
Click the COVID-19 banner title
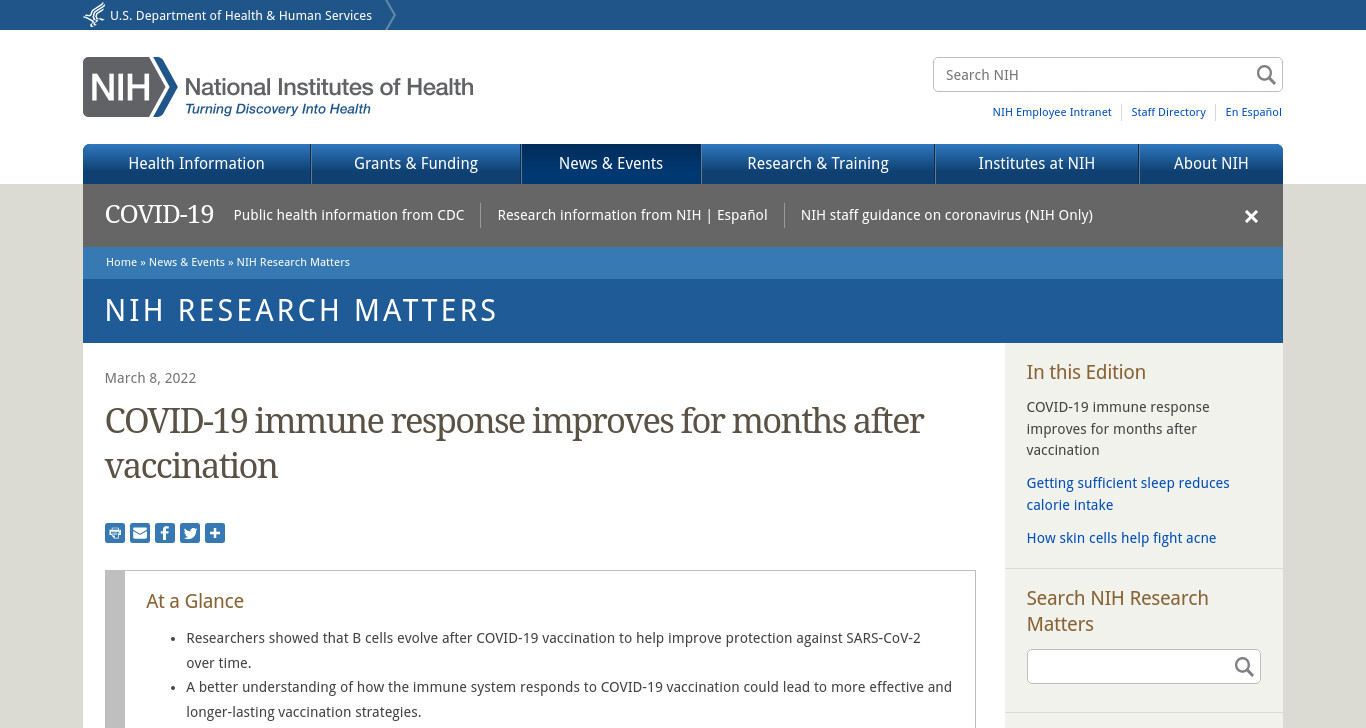[159, 215]
